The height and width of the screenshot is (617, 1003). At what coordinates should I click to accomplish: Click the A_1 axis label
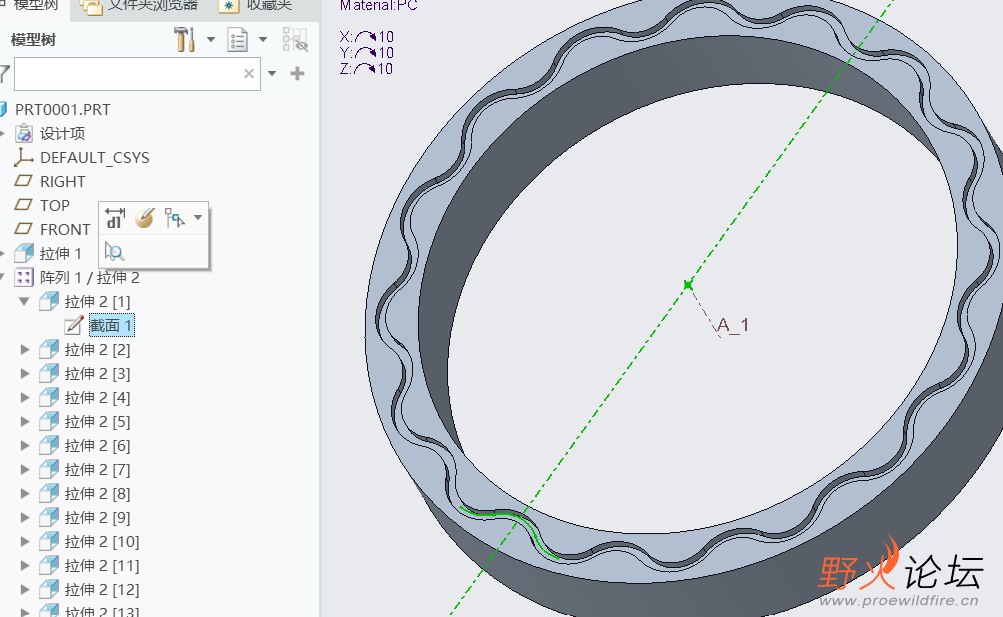click(x=732, y=325)
